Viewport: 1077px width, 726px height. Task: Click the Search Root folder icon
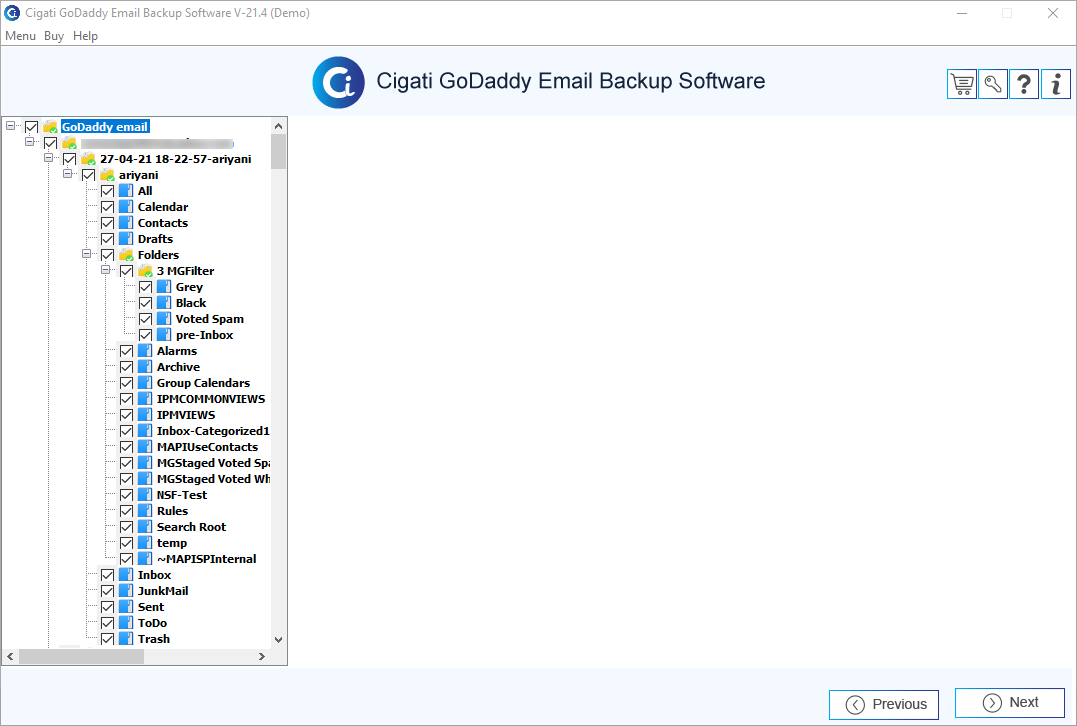[x=145, y=527]
